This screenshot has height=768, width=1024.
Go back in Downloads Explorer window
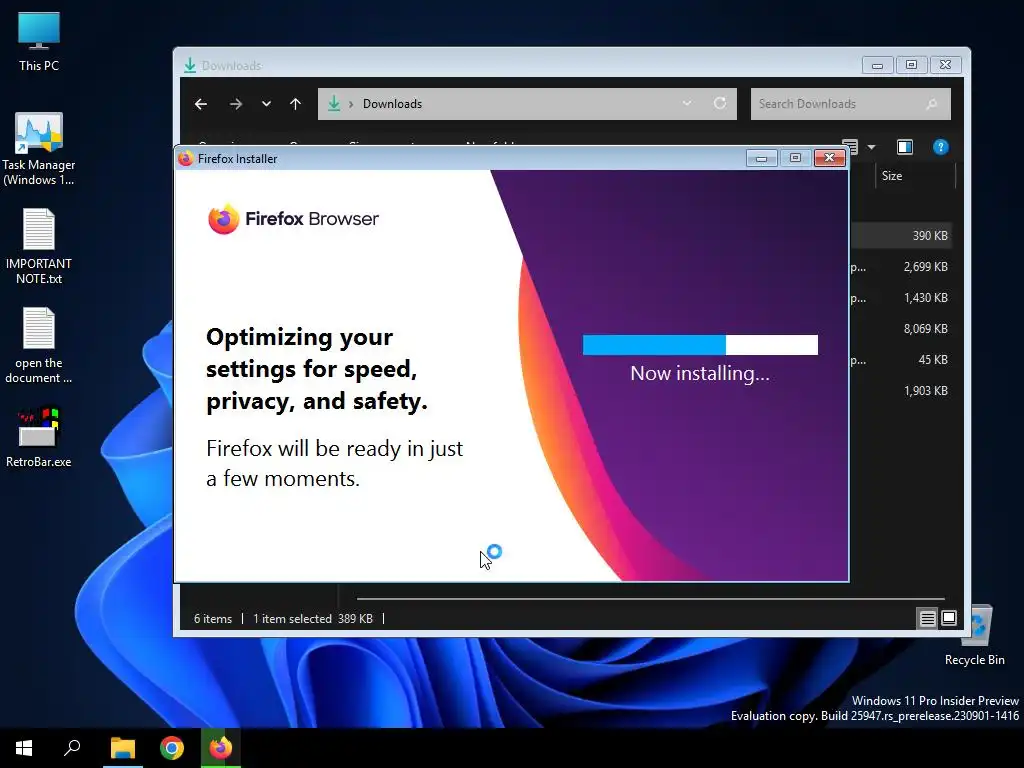click(200, 104)
